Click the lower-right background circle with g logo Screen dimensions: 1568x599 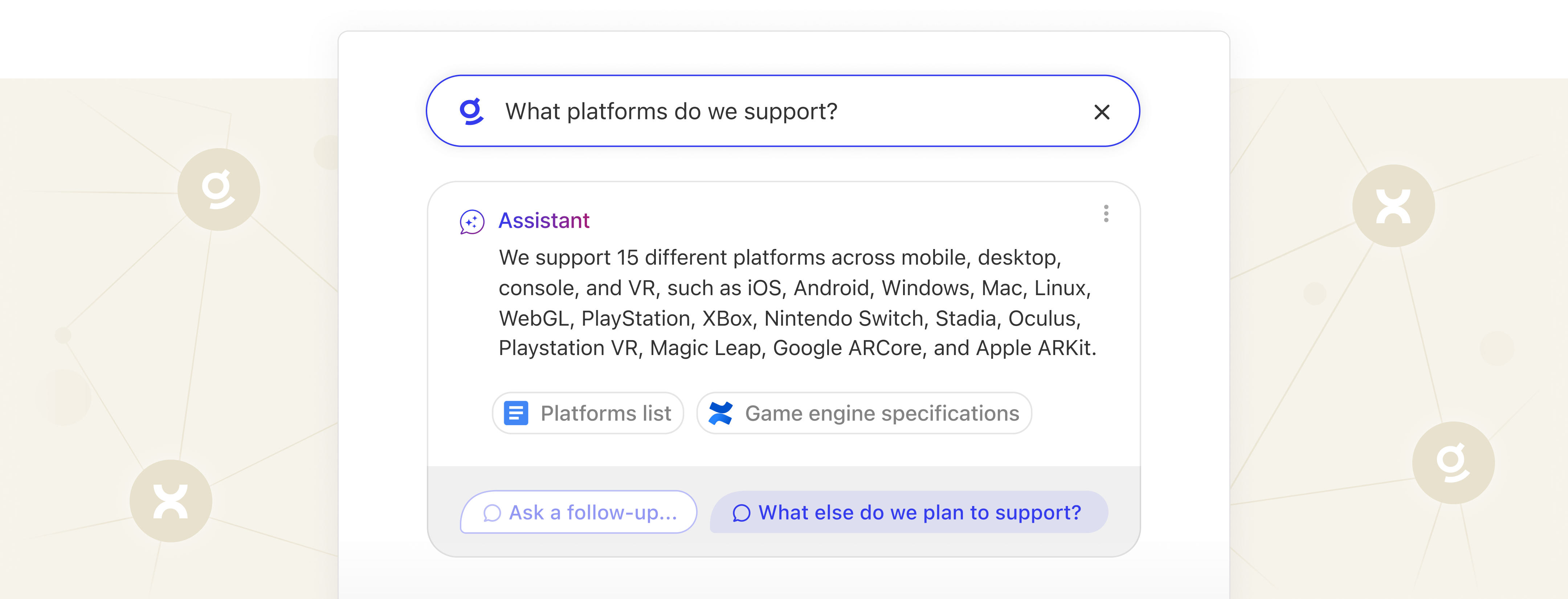(x=1453, y=463)
